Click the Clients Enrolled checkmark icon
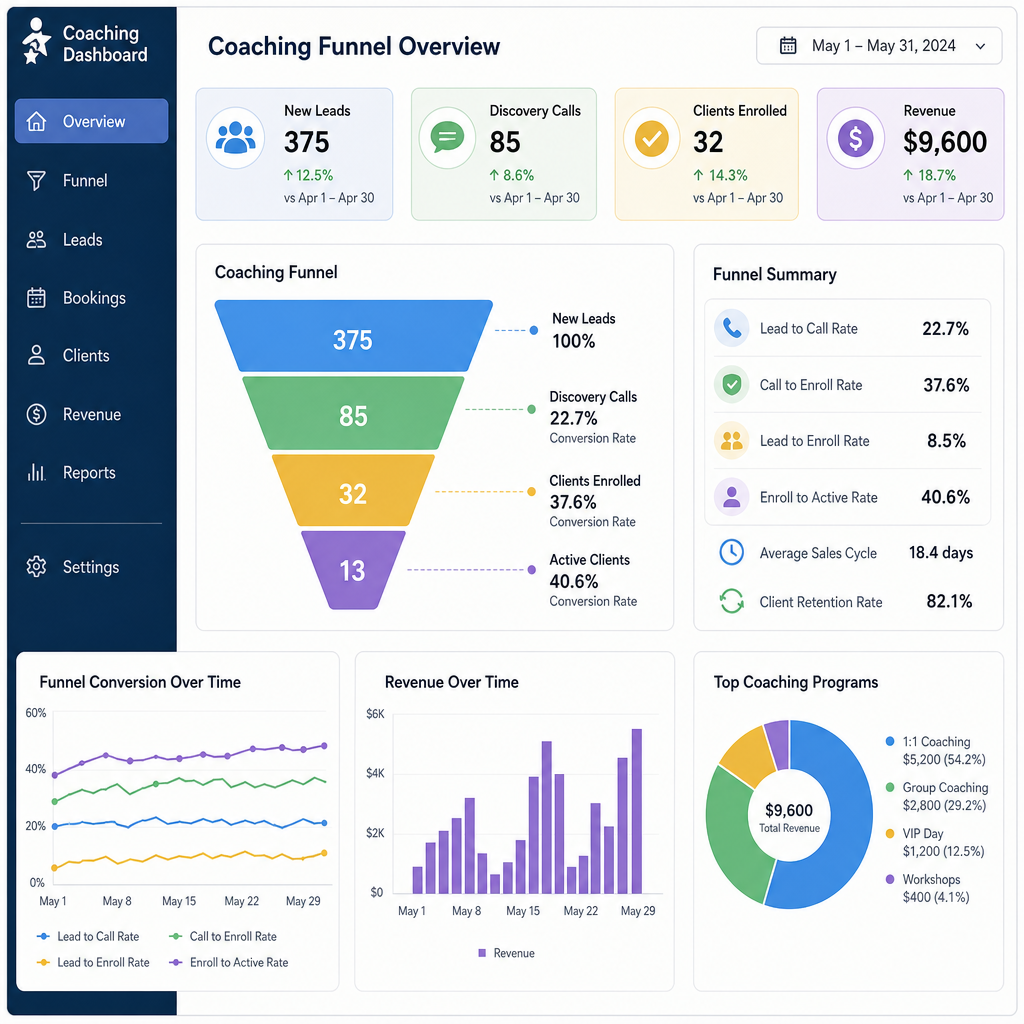Screen dimensions: 1024x1024 click(x=651, y=138)
